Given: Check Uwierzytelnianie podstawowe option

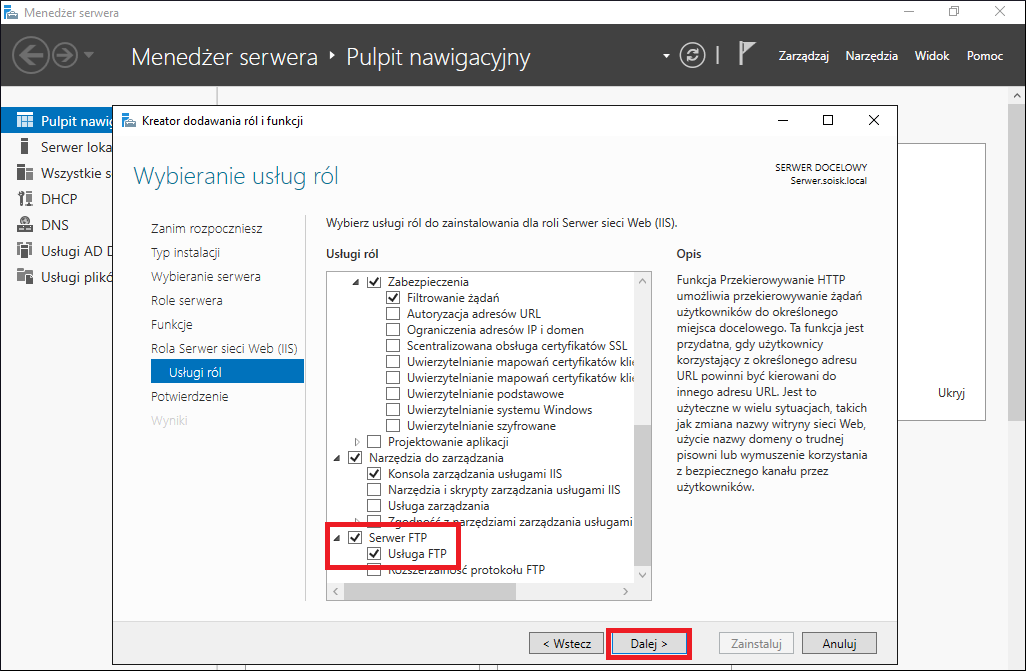Looking at the screenshot, I should (393, 393).
